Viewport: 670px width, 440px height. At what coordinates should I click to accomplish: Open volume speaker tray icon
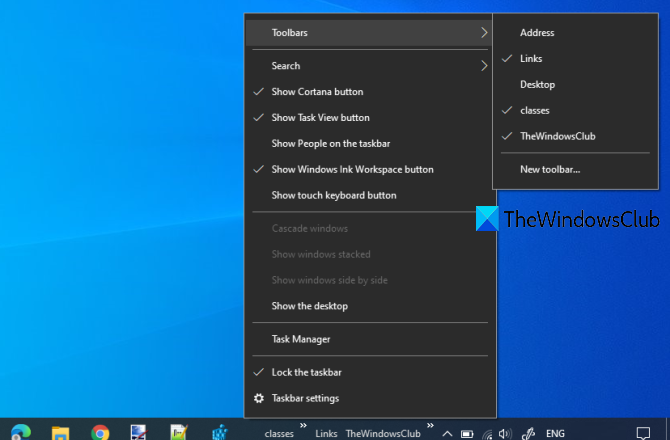coord(505,434)
